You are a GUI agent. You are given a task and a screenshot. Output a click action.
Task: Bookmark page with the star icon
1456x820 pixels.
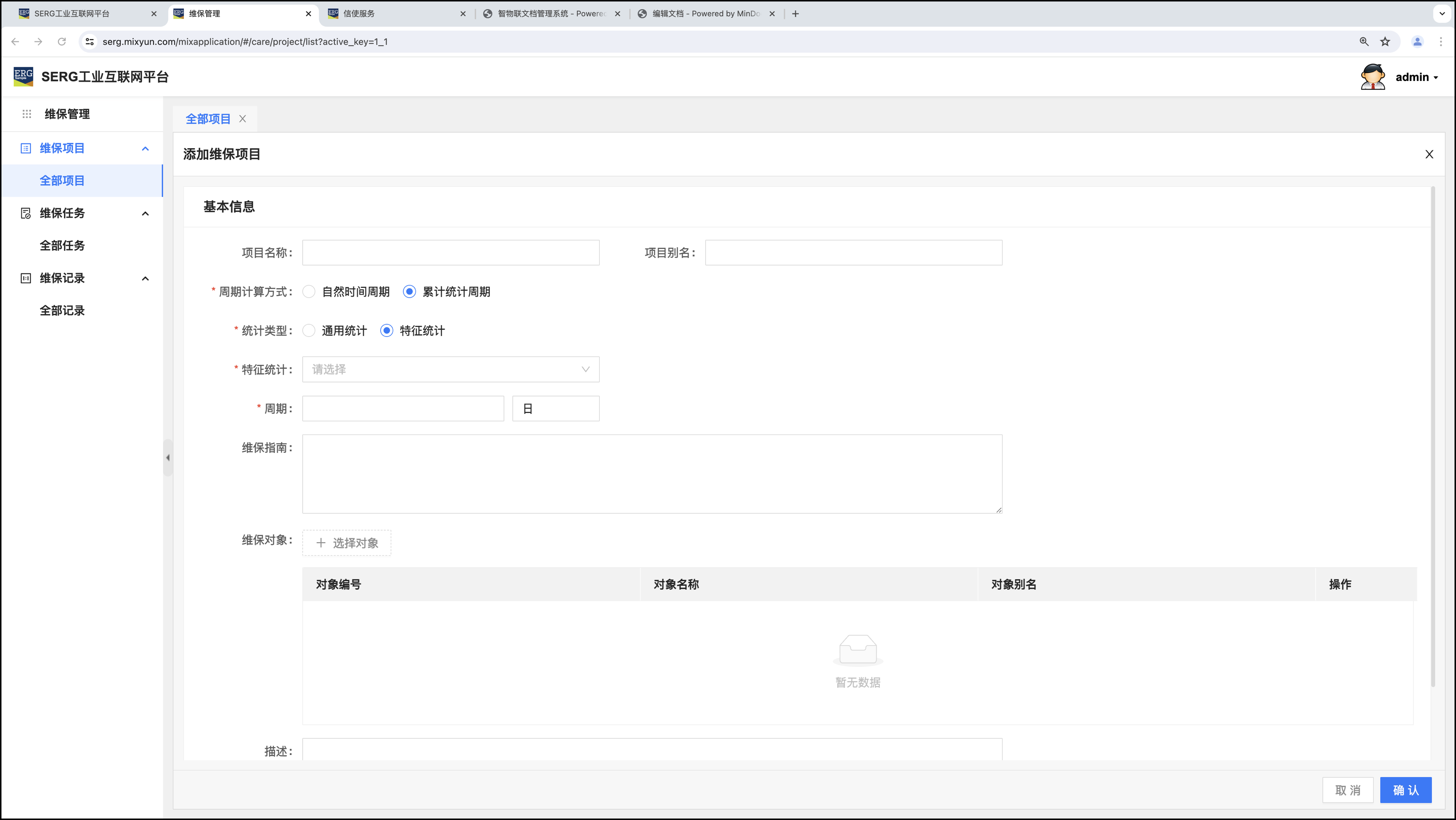tap(1385, 42)
